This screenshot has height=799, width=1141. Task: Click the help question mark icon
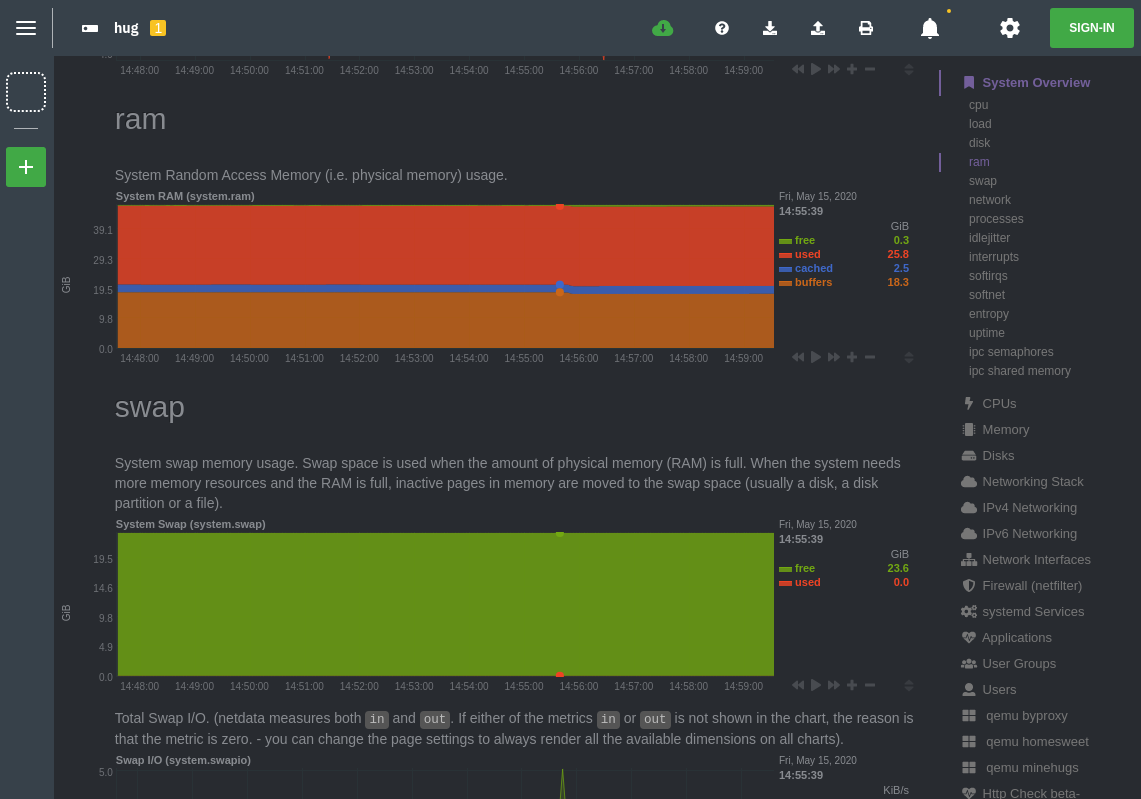tap(722, 28)
